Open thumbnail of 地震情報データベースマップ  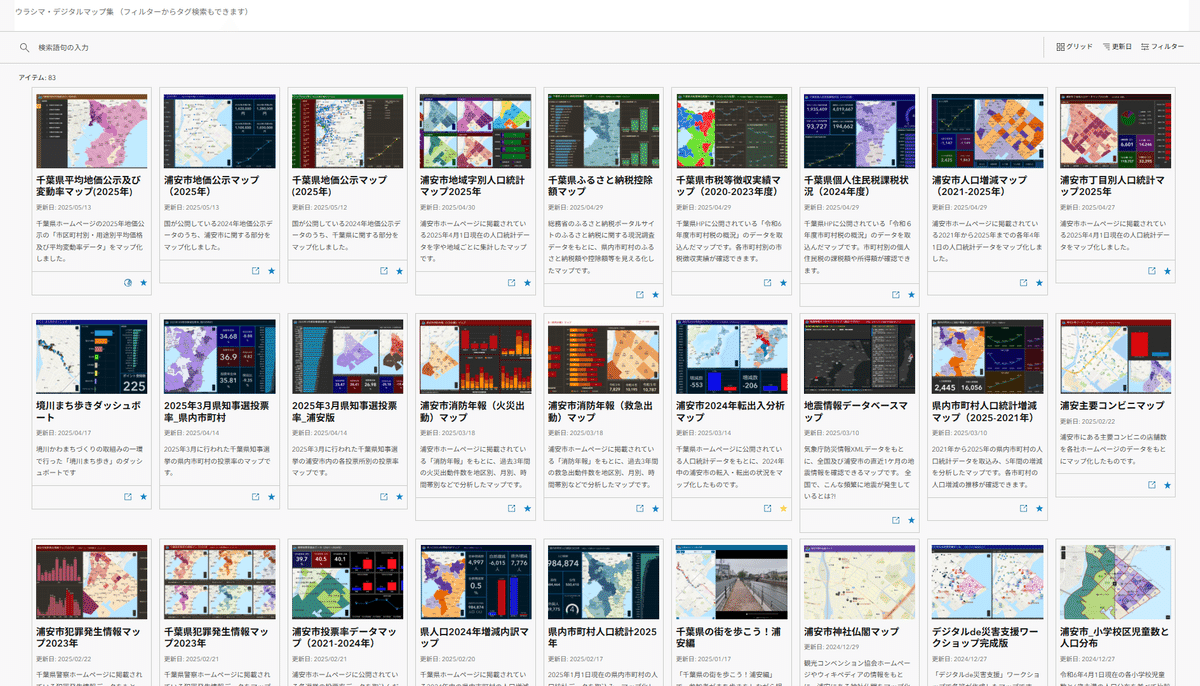[x=860, y=356]
